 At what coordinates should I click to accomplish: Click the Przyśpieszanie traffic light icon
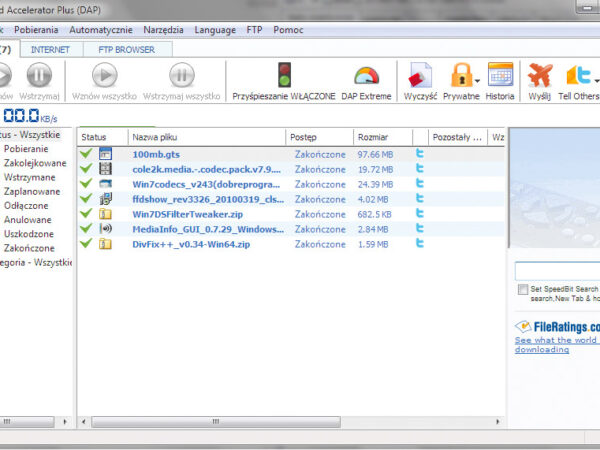tap(283, 75)
